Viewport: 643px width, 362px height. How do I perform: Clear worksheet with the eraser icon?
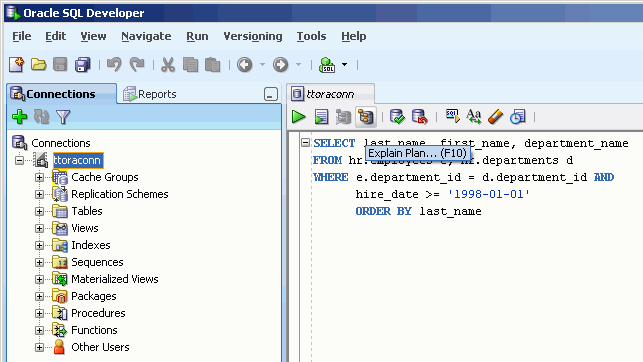point(495,116)
